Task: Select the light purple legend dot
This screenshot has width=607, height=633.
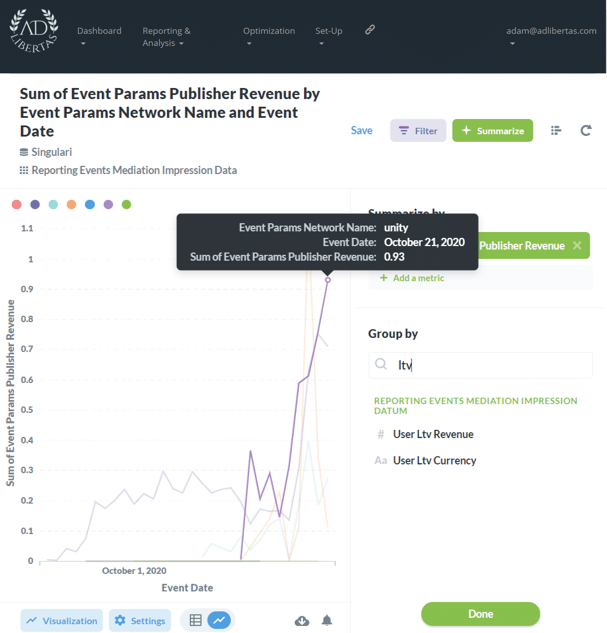Action: point(108,205)
